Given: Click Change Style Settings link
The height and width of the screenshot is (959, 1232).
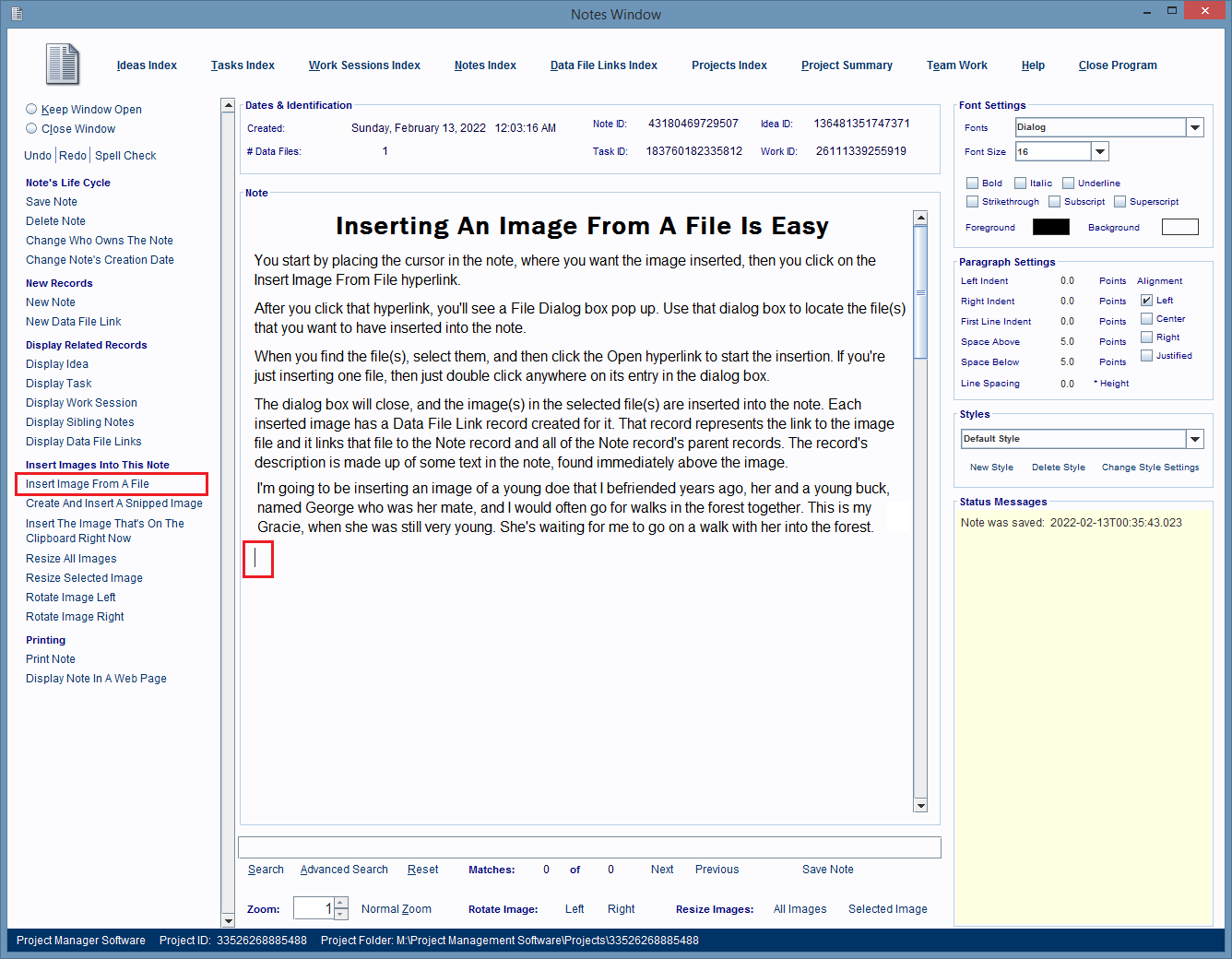Looking at the screenshot, I should 1150,468.
